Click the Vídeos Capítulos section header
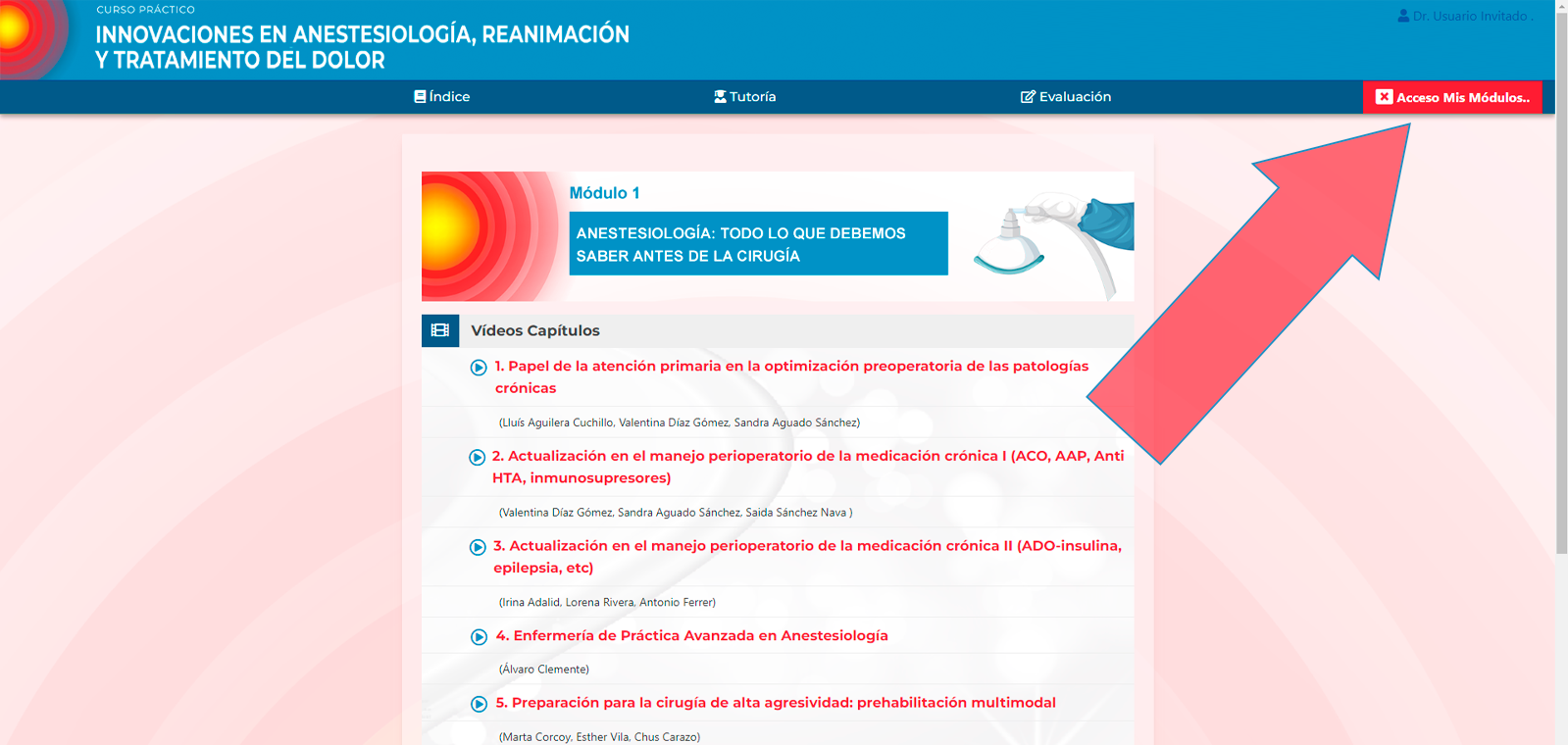 pyautogui.click(x=778, y=330)
